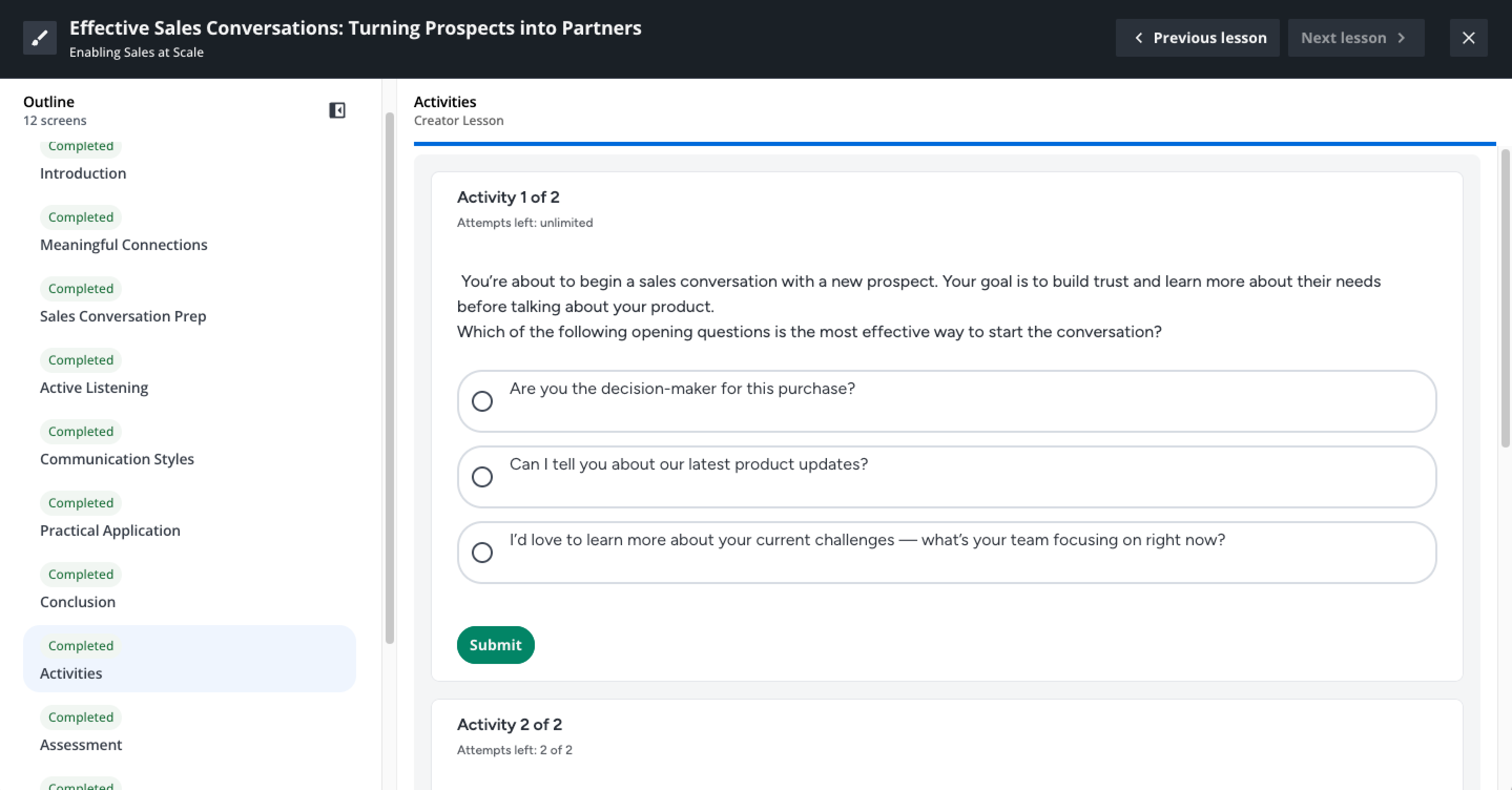
Task: Open Practical Application in outline
Action: pyautogui.click(x=110, y=531)
